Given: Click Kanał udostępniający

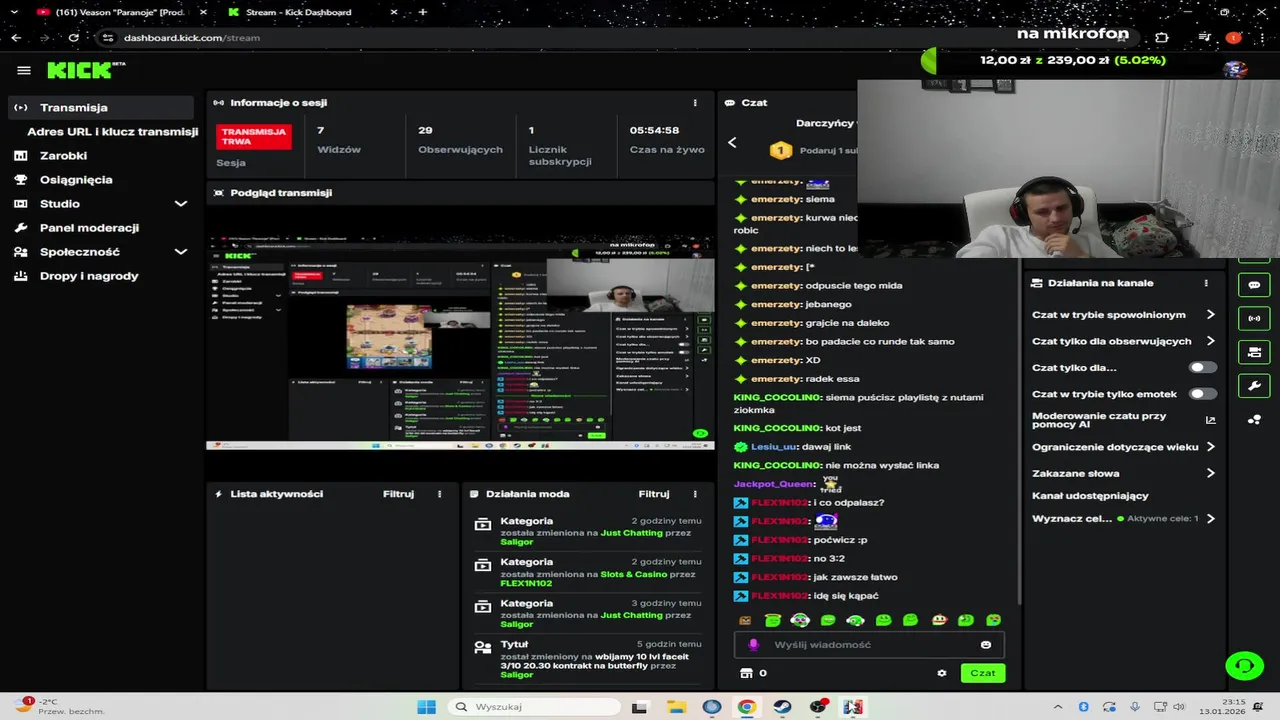Looking at the screenshot, I should click(1090, 496).
